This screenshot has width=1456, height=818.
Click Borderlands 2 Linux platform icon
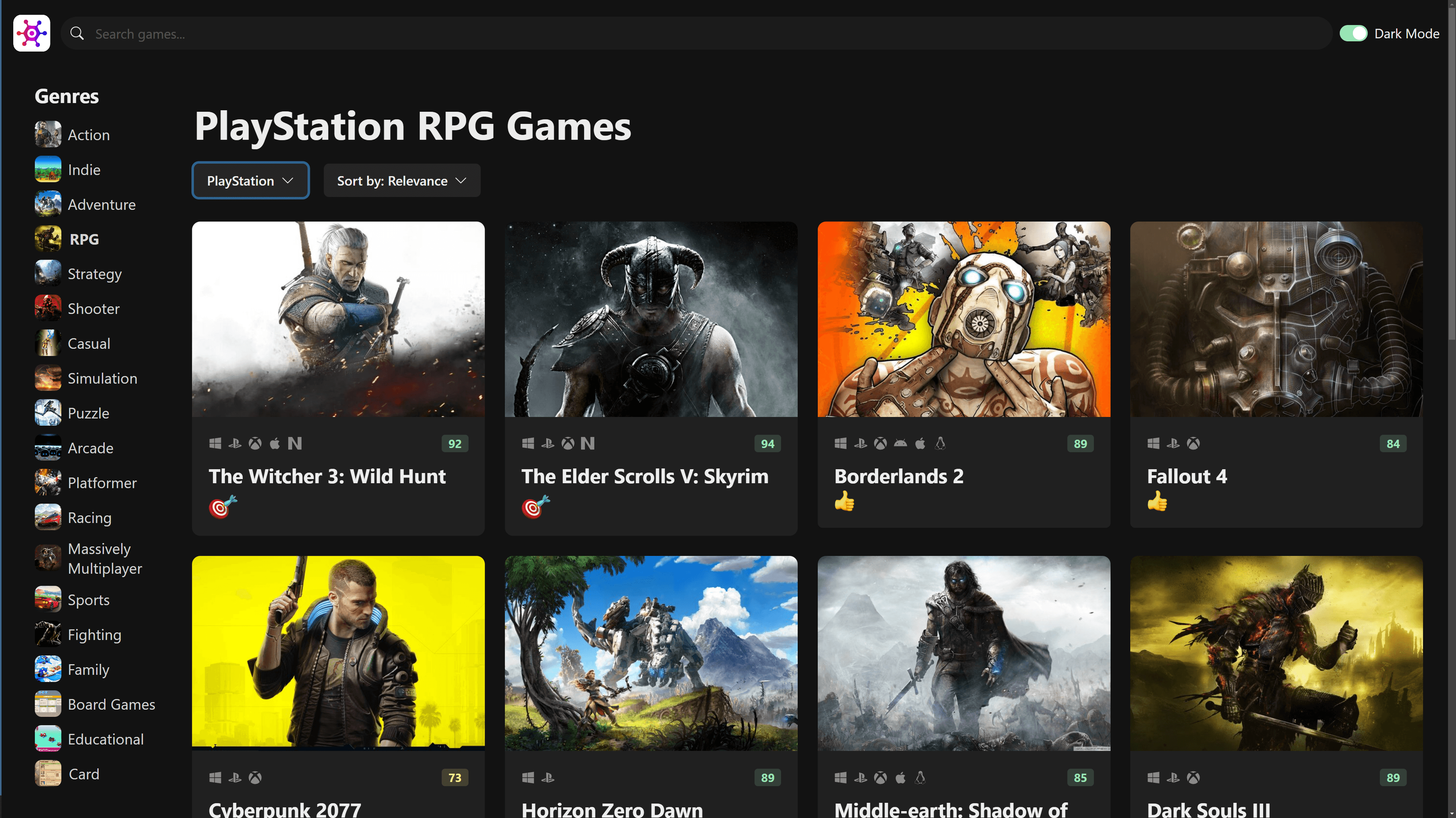click(x=940, y=443)
